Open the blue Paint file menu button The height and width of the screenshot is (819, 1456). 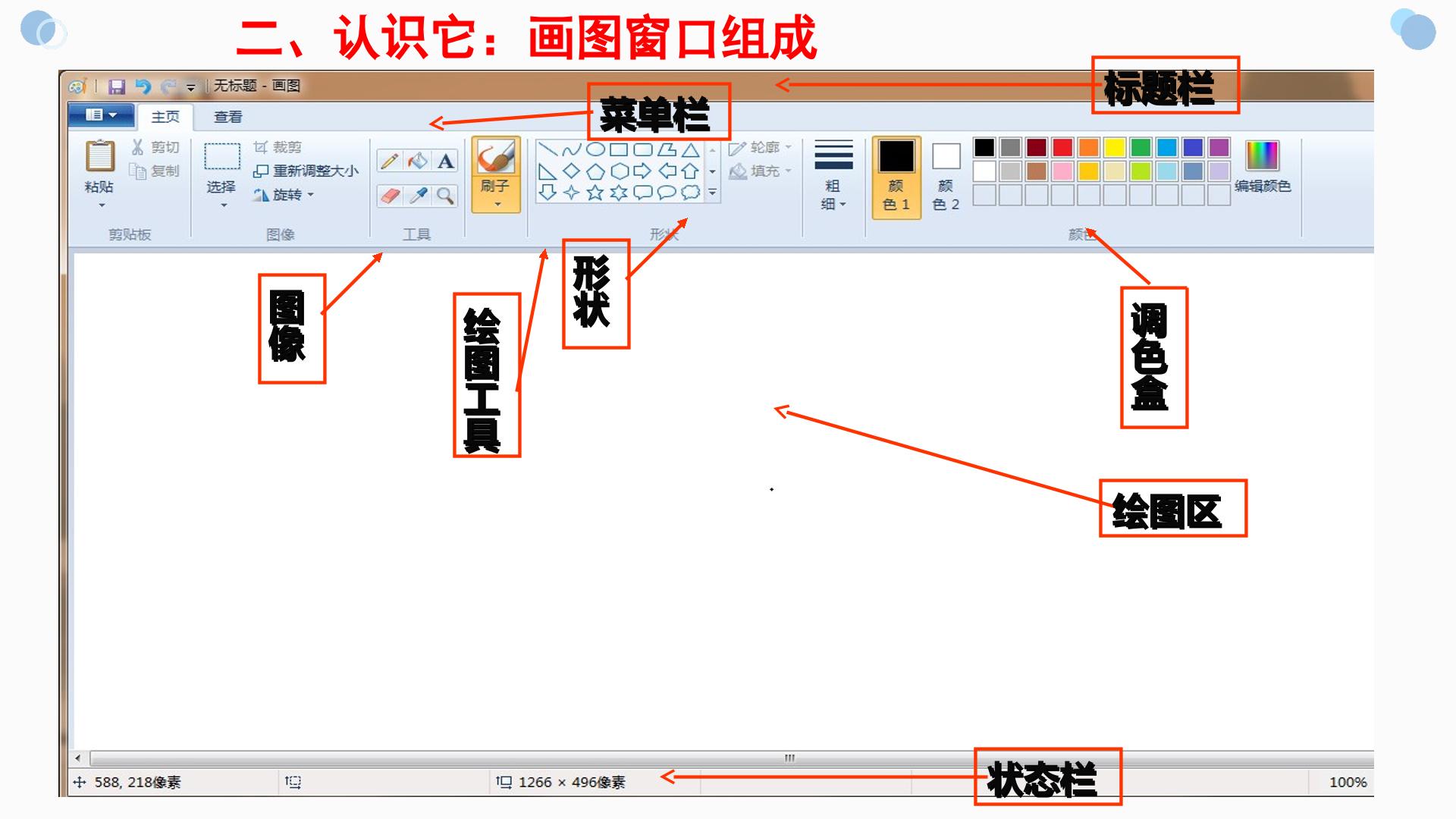coord(101,115)
